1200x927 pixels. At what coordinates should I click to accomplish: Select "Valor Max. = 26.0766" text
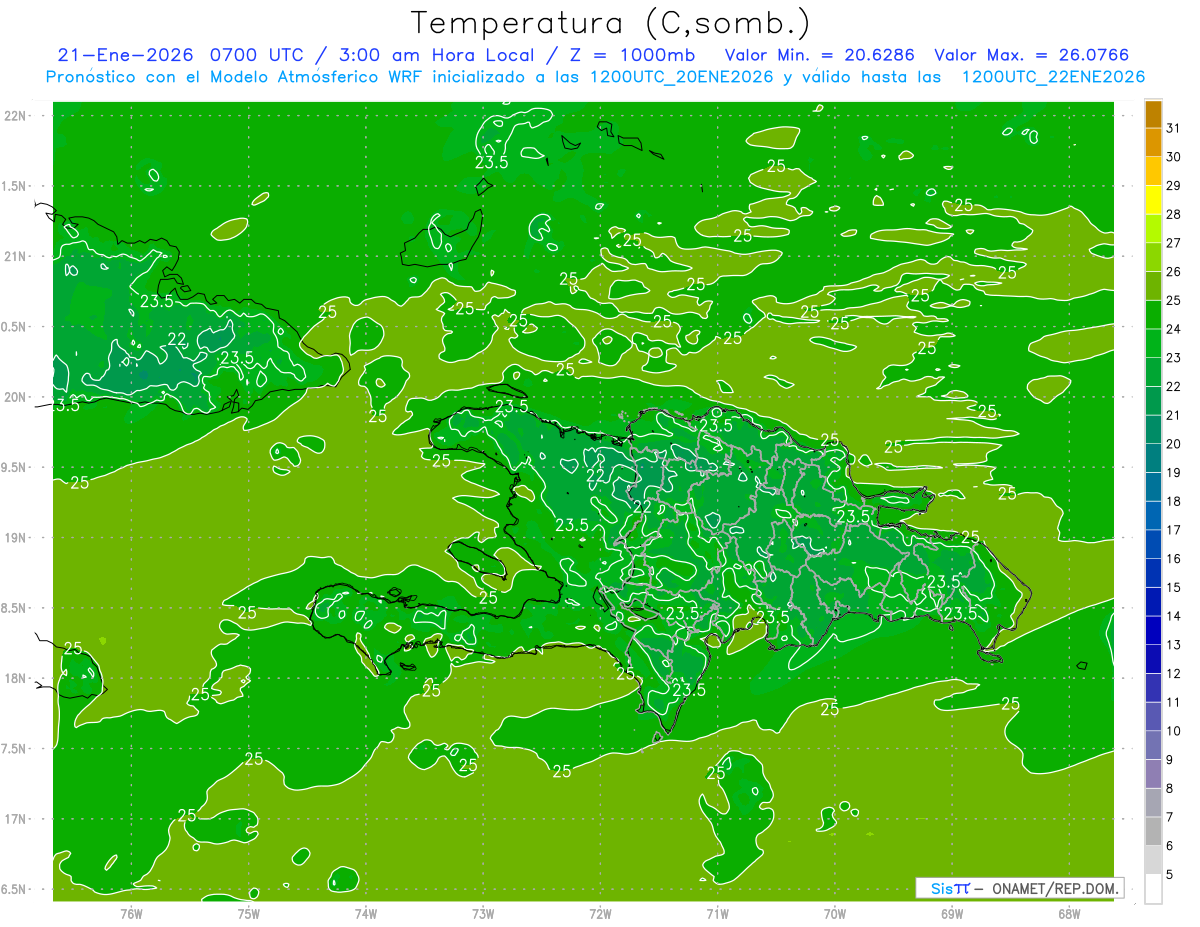[x=1032, y=55]
